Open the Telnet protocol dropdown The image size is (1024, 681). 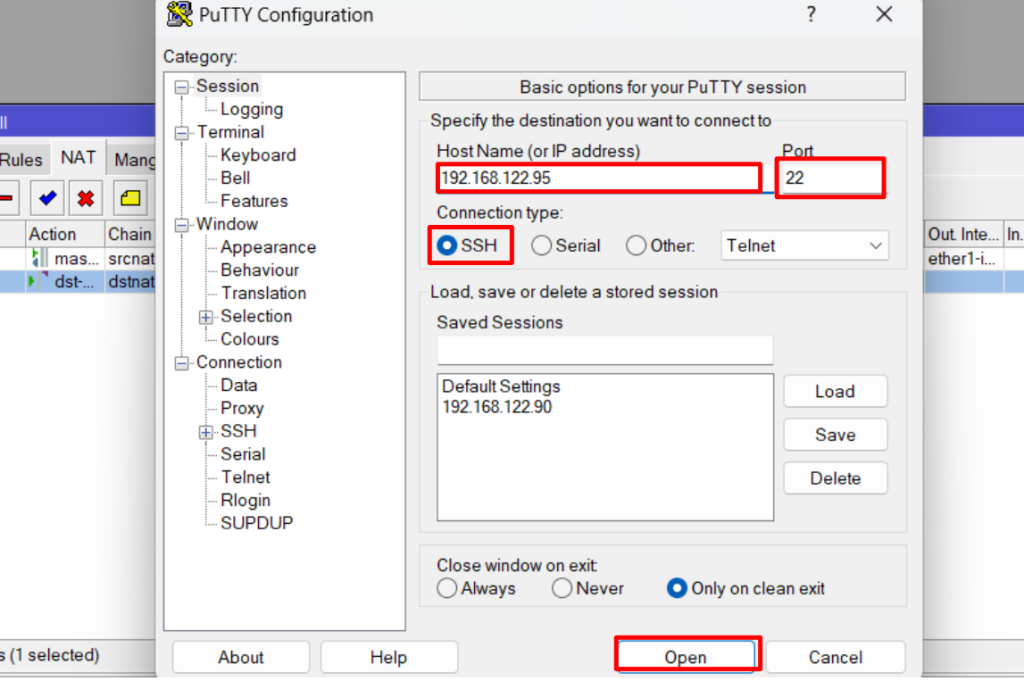pyautogui.click(x=804, y=245)
